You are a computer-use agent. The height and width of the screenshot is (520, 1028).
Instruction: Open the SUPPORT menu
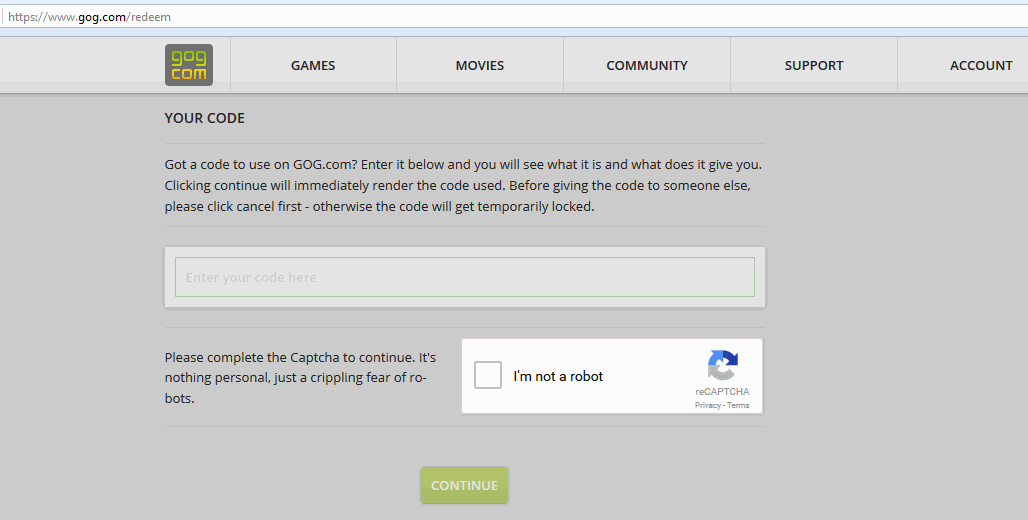coord(814,66)
